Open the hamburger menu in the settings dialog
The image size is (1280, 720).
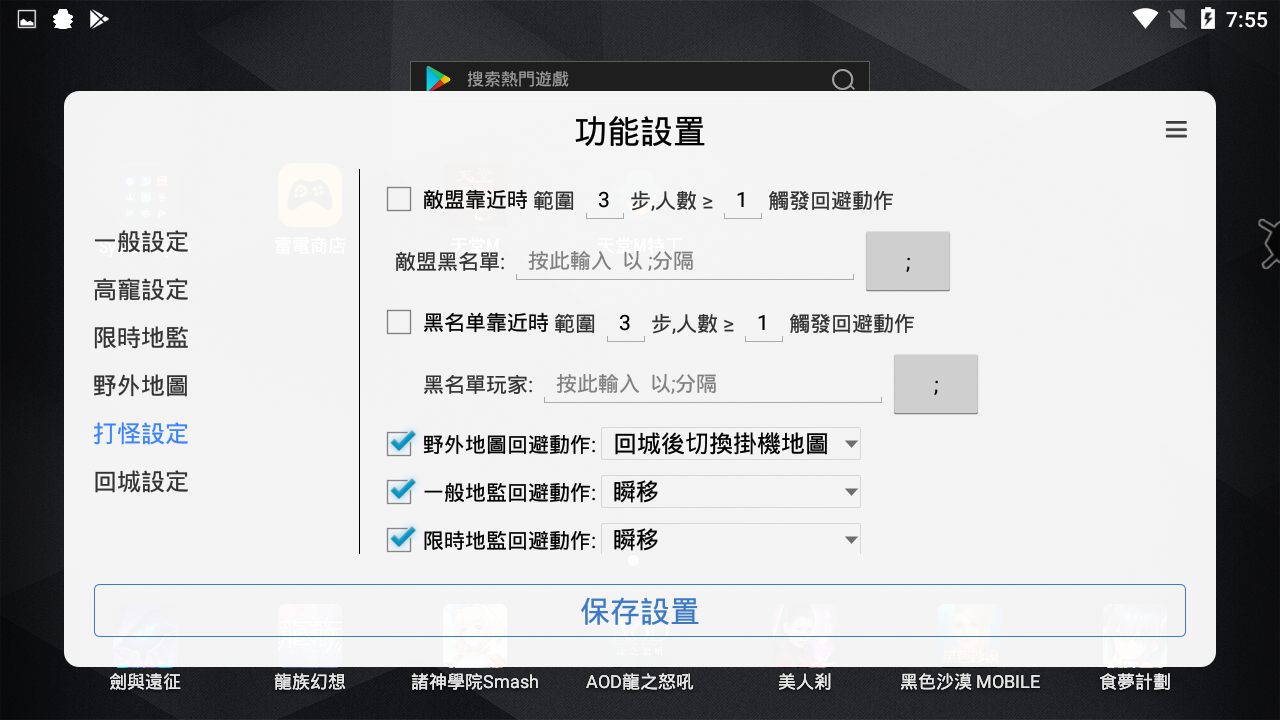tap(1176, 129)
